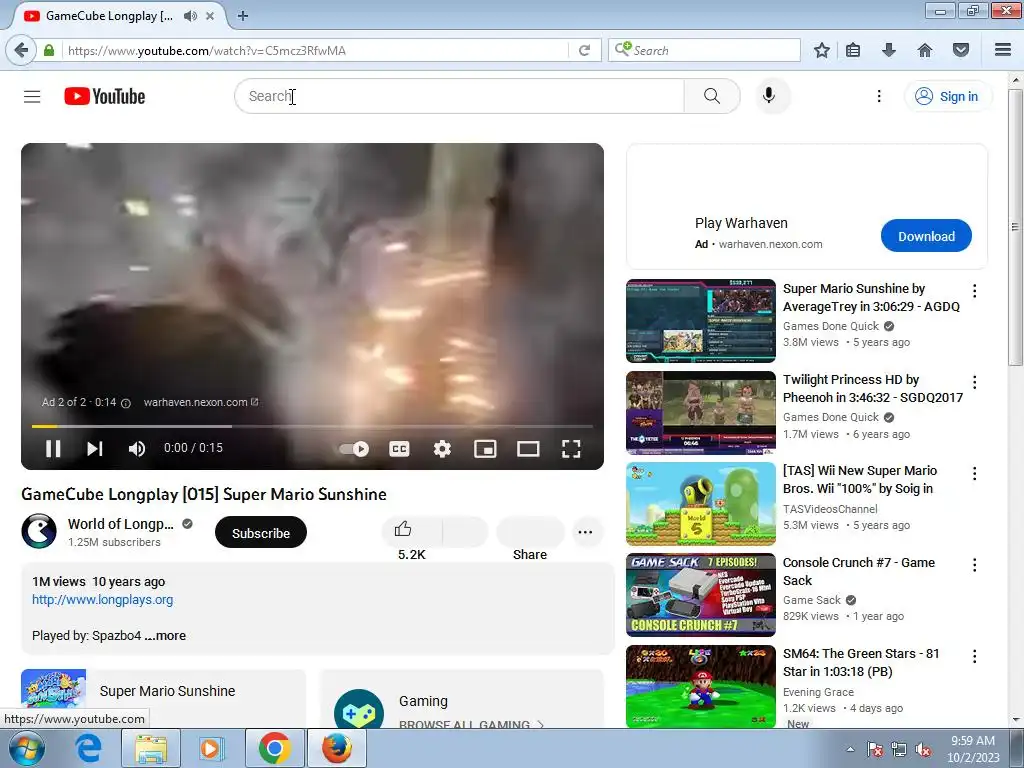Switch to theater mode
The image size is (1024, 768).
point(528,449)
